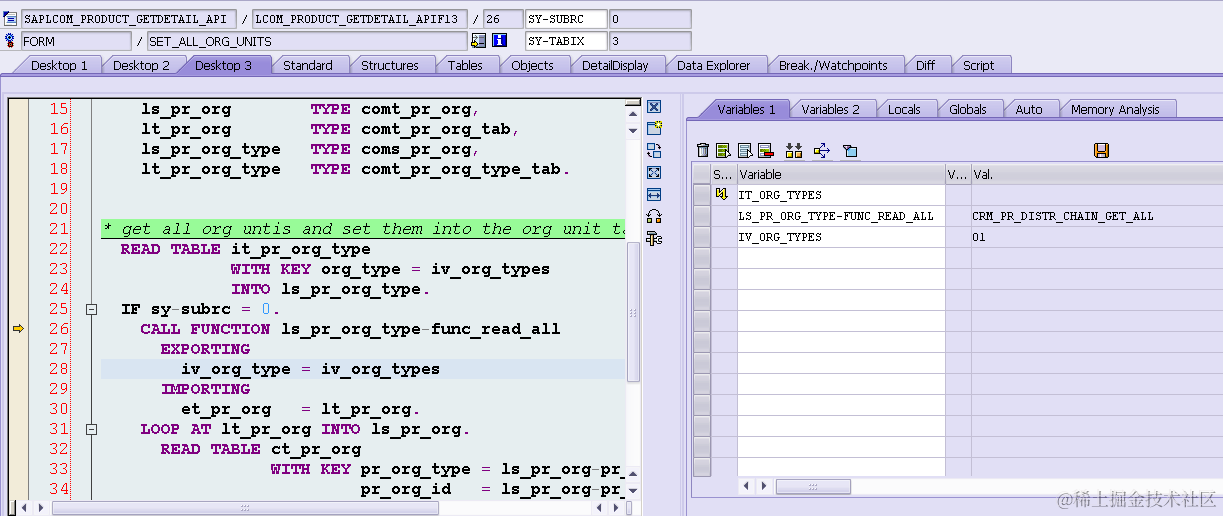The width and height of the screenshot is (1223, 516).
Task: Switch to the Locals tab
Action: (904, 109)
